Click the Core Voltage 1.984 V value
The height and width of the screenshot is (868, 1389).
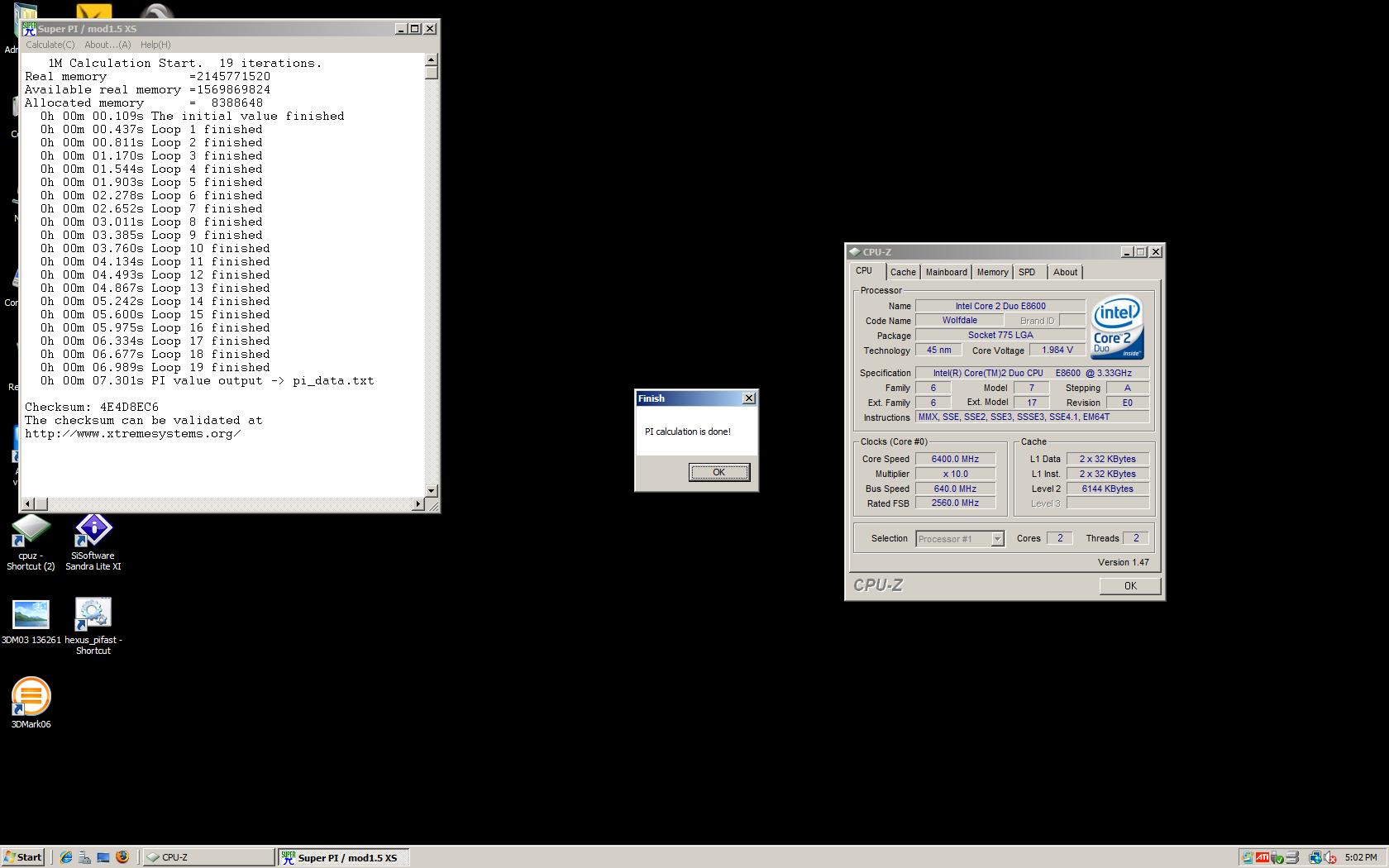pyautogui.click(x=1057, y=350)
